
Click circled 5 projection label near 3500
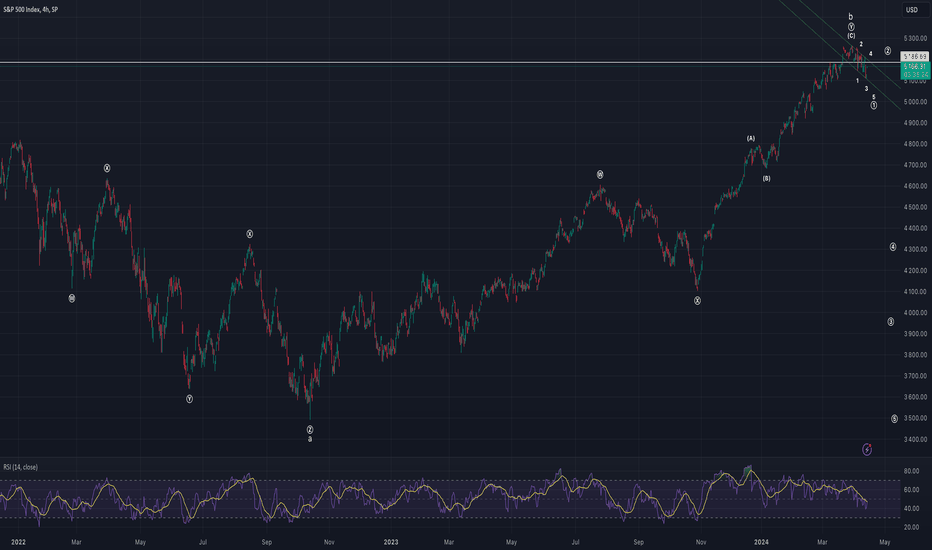(895, 419)
